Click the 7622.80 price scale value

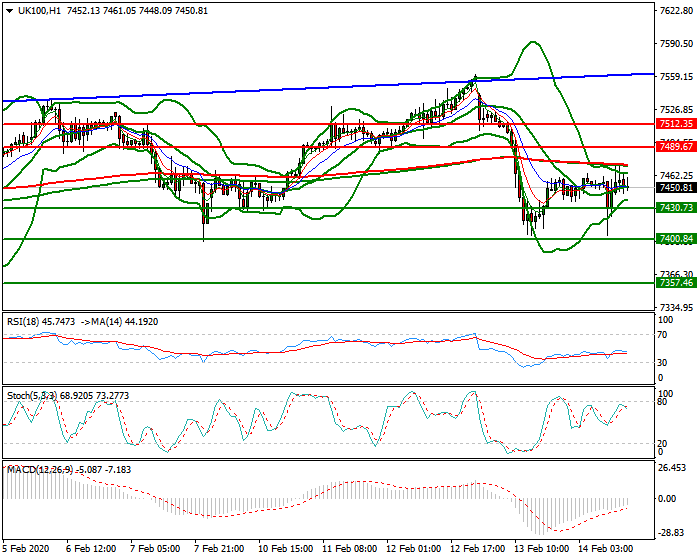(676, 11)
